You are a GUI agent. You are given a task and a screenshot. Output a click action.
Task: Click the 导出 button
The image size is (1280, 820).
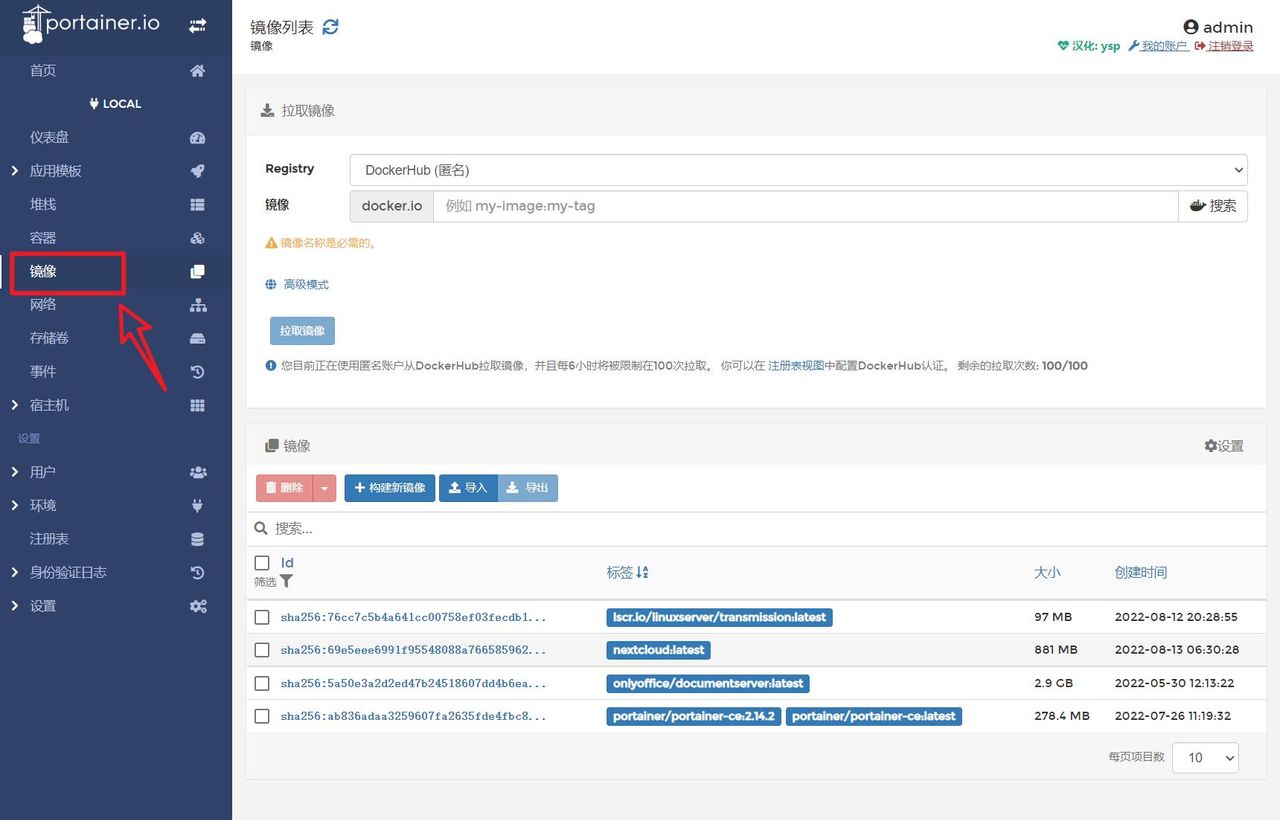coord(527,488)
